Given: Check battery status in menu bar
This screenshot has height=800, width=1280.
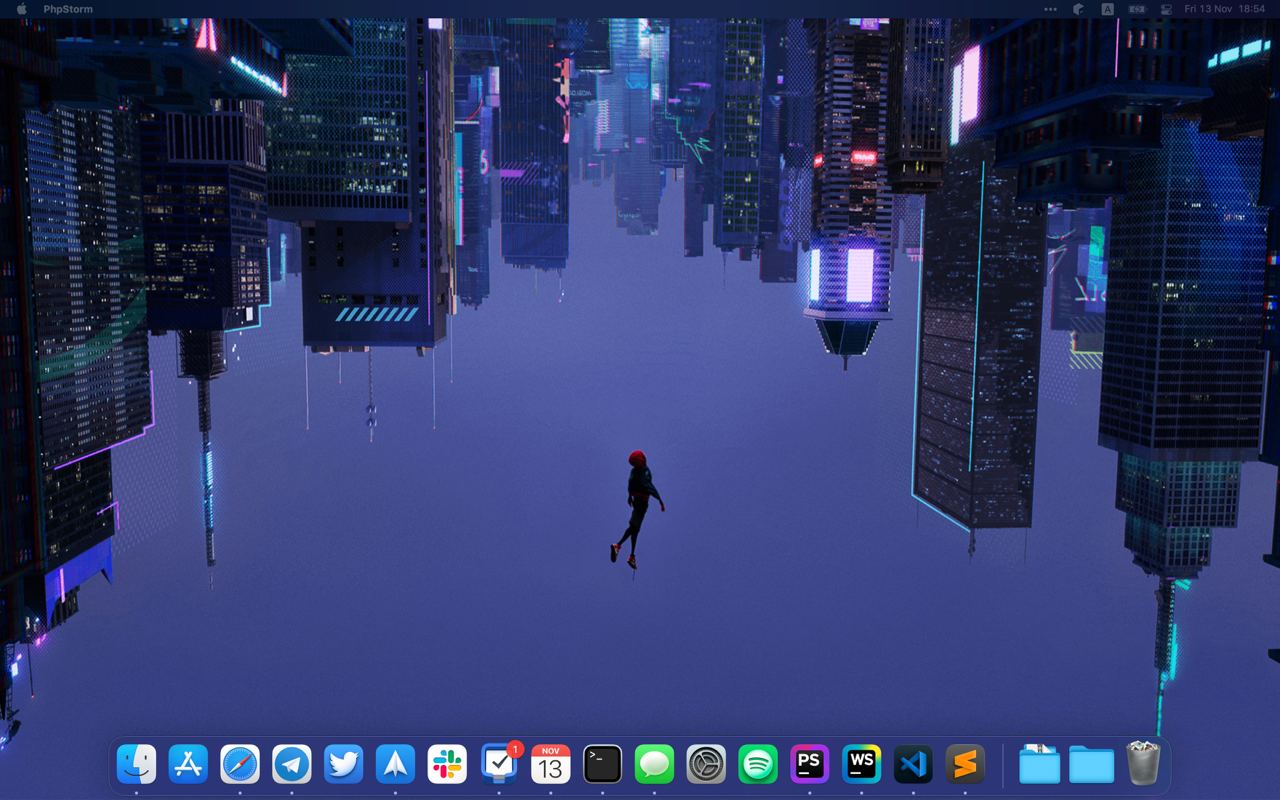Looking at the screenshot, I should [x=1137, y=9].
